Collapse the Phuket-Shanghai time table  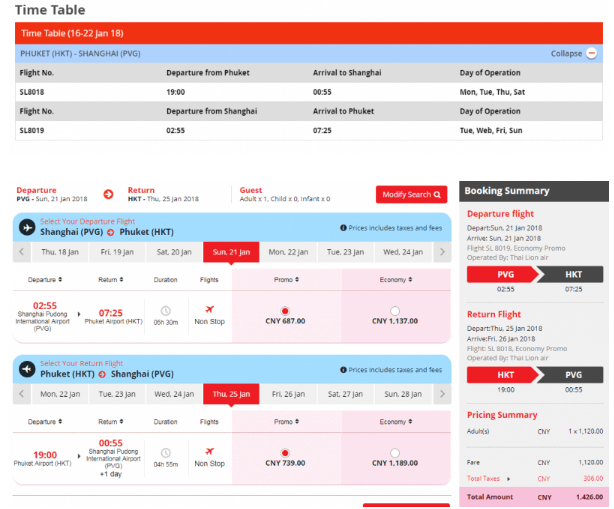pos(591,53)
